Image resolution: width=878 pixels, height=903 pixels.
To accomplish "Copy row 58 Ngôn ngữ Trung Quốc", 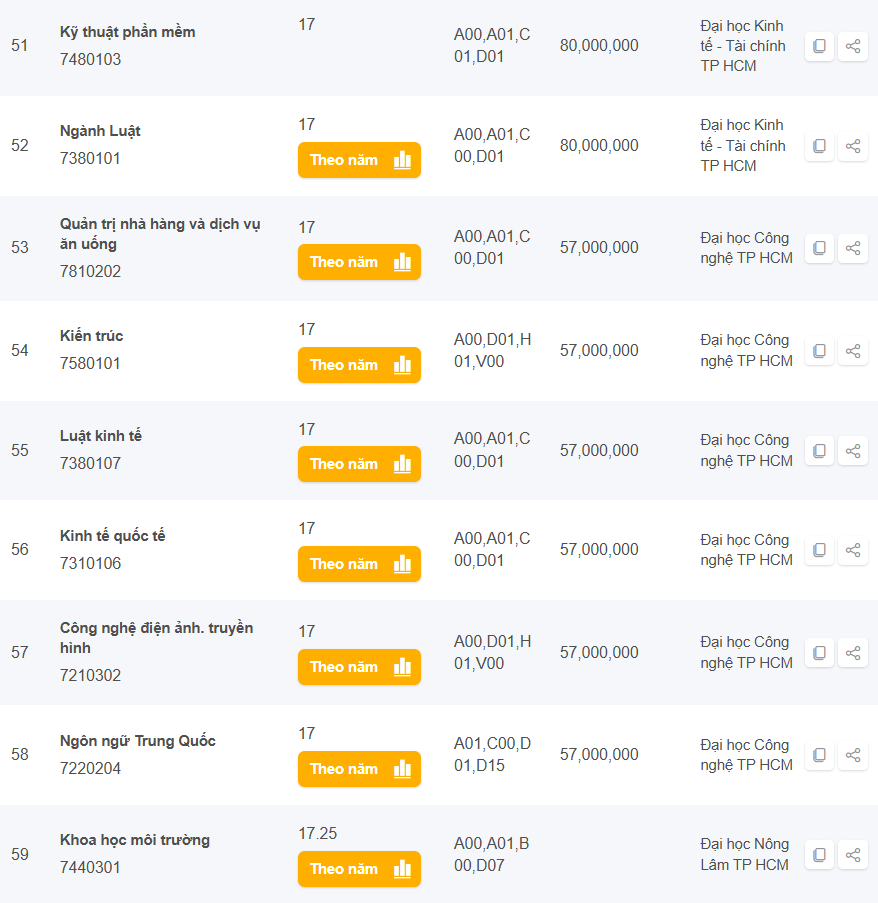I will (x=819, y=755).
